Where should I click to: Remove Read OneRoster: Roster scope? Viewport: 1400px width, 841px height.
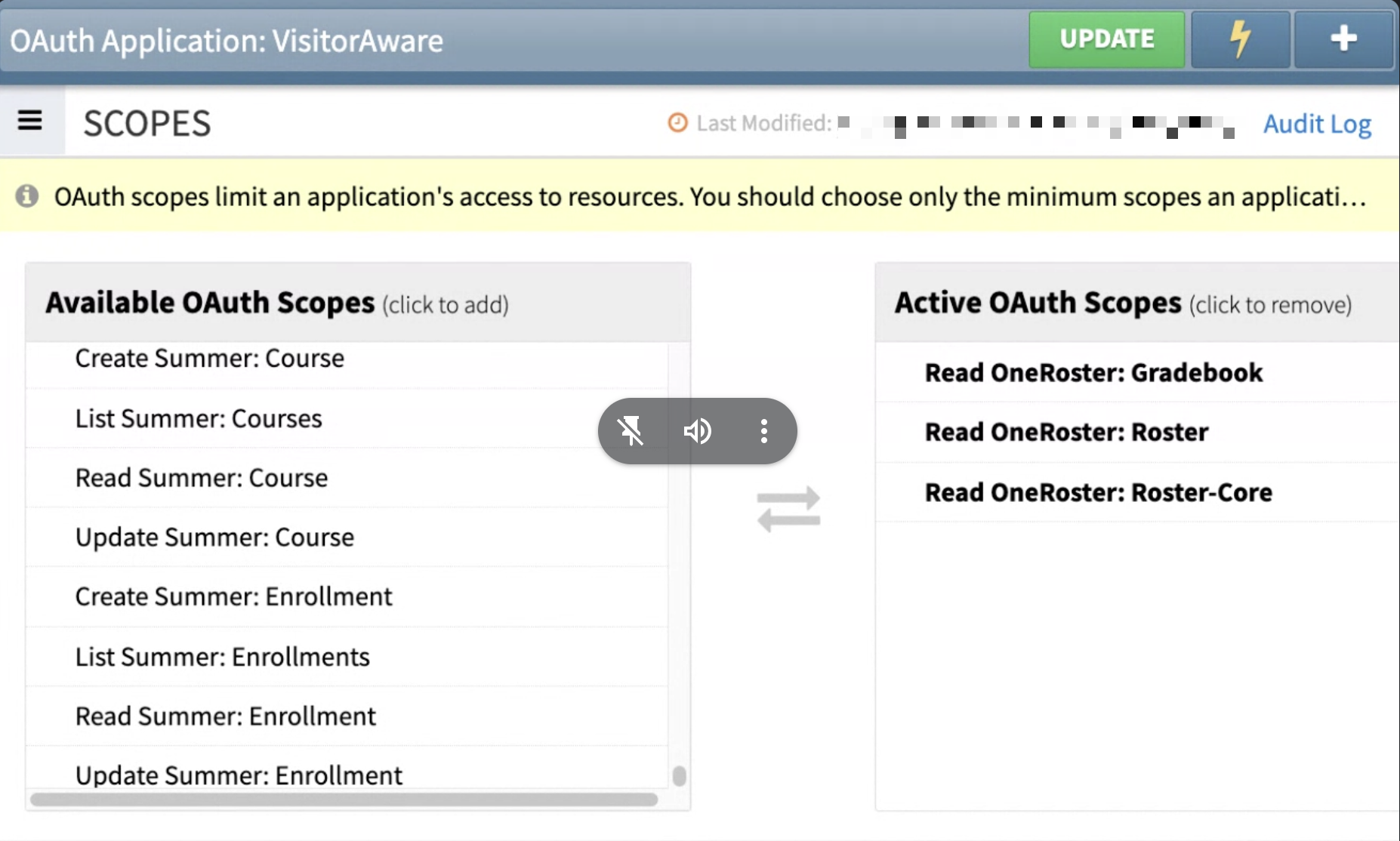tap(1137, 432)
